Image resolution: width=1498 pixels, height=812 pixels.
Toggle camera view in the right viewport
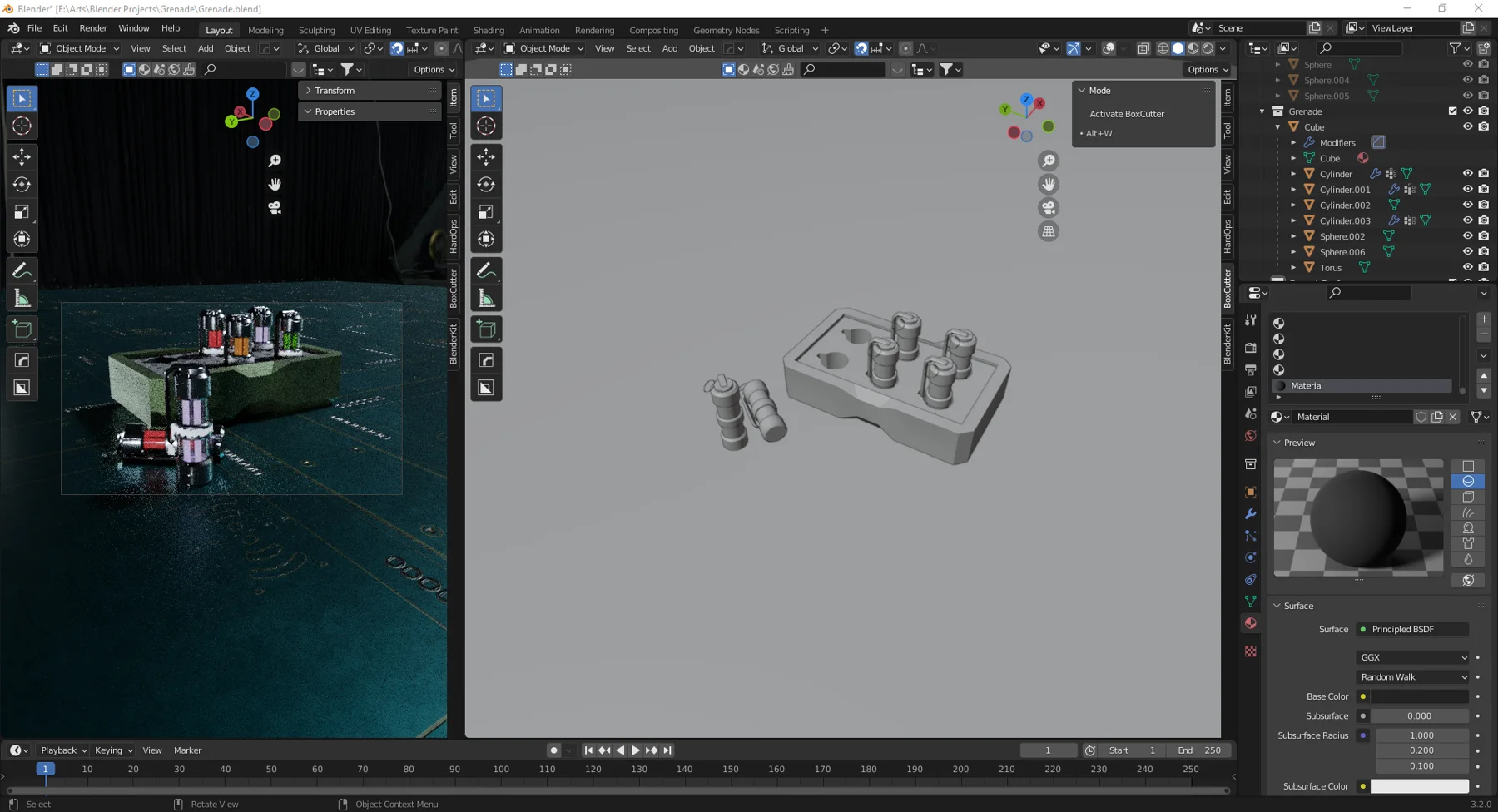click(x=1049, y=208)
